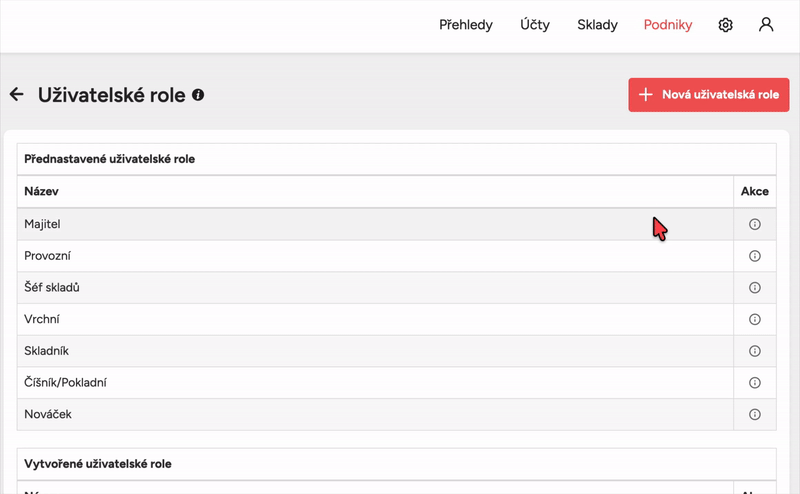
Task: Show details icon for Šéf skladů
Action: 754,288
